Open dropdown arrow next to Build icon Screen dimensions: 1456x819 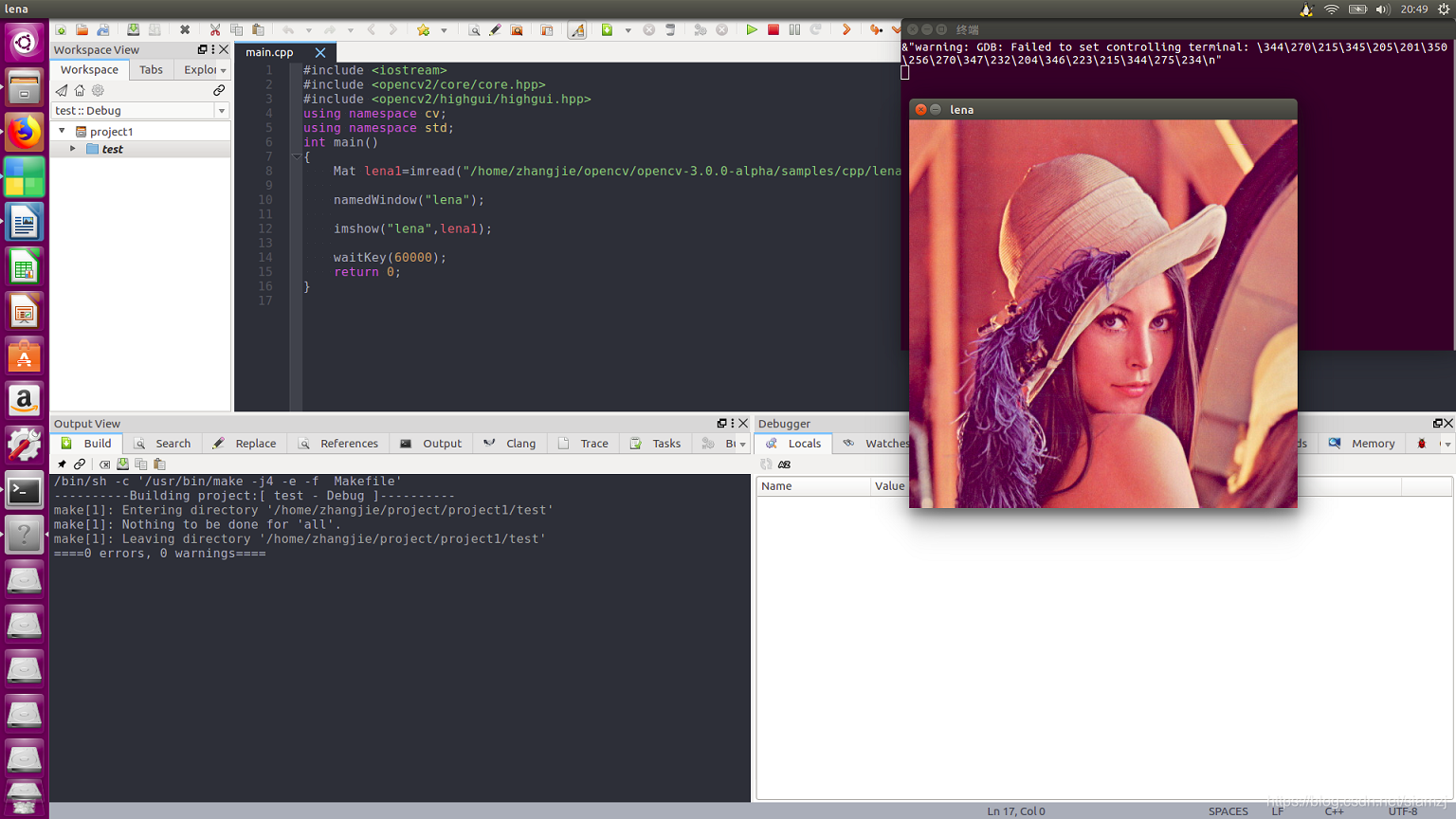pos(628,30)
